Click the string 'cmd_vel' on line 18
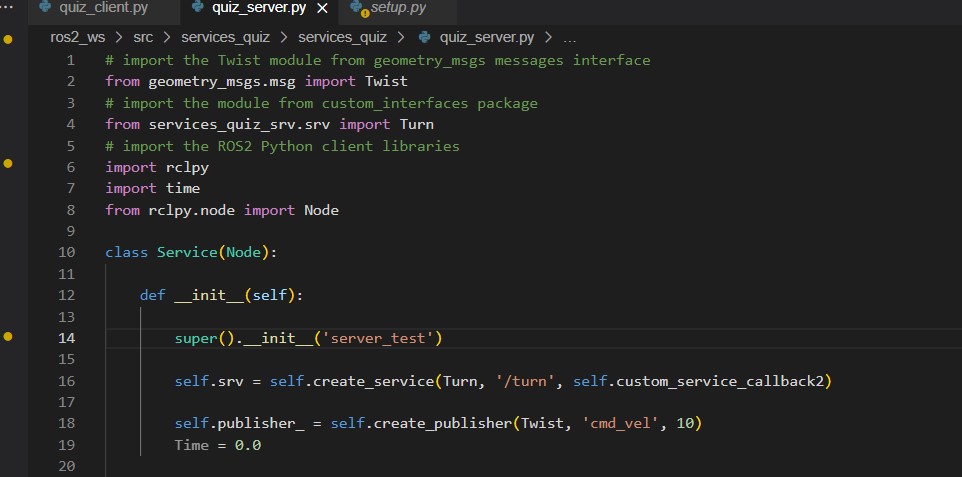962x477 pixels. 620,423
